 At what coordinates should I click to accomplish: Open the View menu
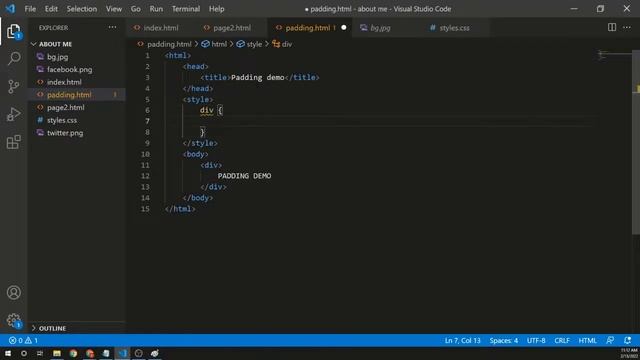coord(113,9)
